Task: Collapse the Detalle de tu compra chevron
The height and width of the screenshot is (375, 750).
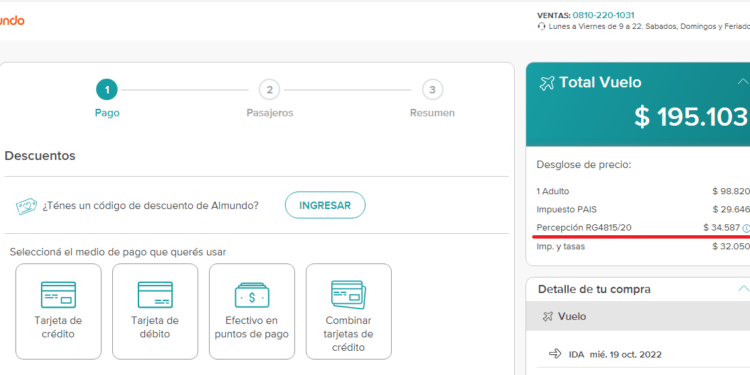Action: coord(743,288)
